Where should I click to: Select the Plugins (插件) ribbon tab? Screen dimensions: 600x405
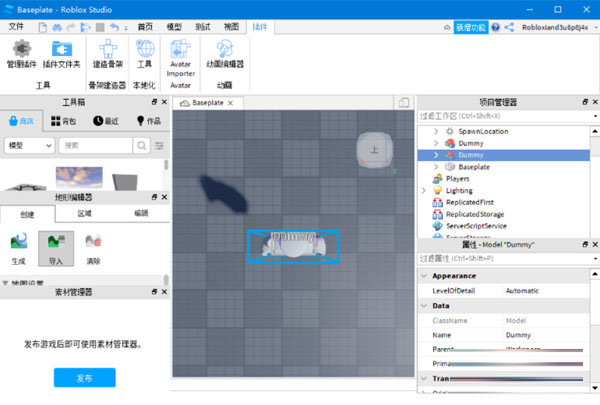point(260,27)
